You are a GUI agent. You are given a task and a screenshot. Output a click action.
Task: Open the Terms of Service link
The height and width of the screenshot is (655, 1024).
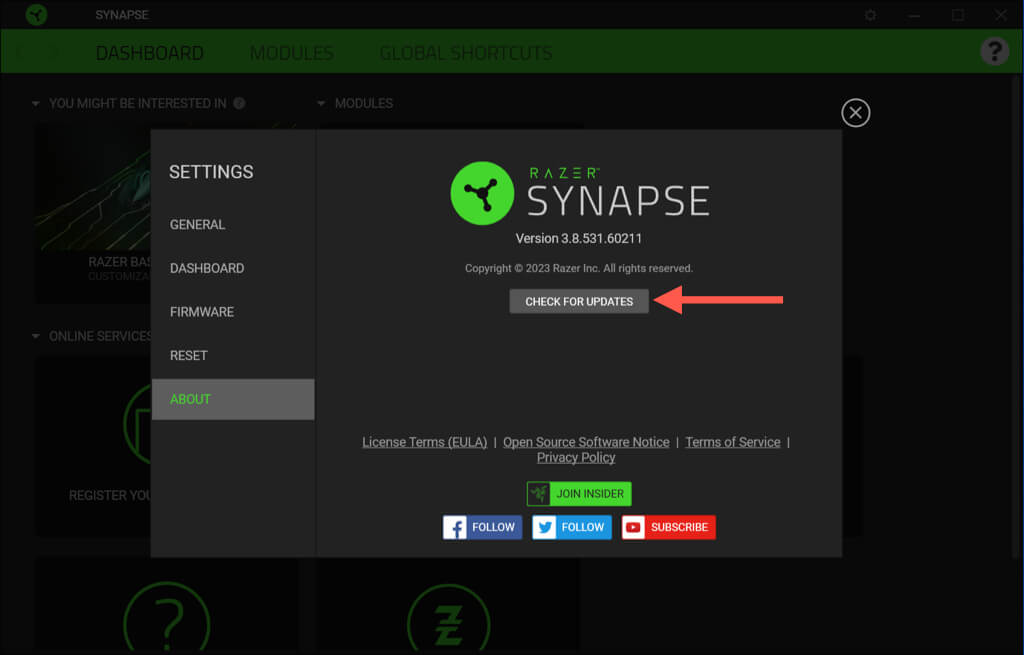coord(733,442)
